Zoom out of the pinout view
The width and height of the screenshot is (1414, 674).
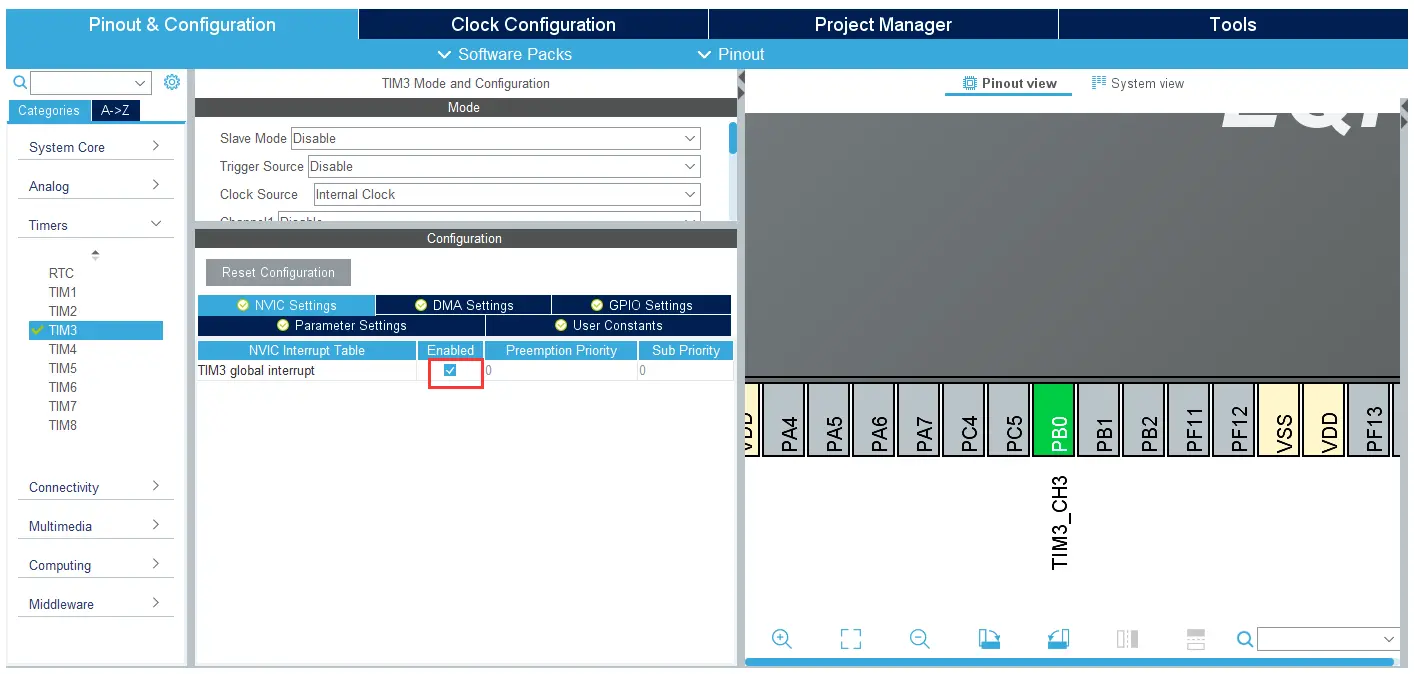pos(920,639)
